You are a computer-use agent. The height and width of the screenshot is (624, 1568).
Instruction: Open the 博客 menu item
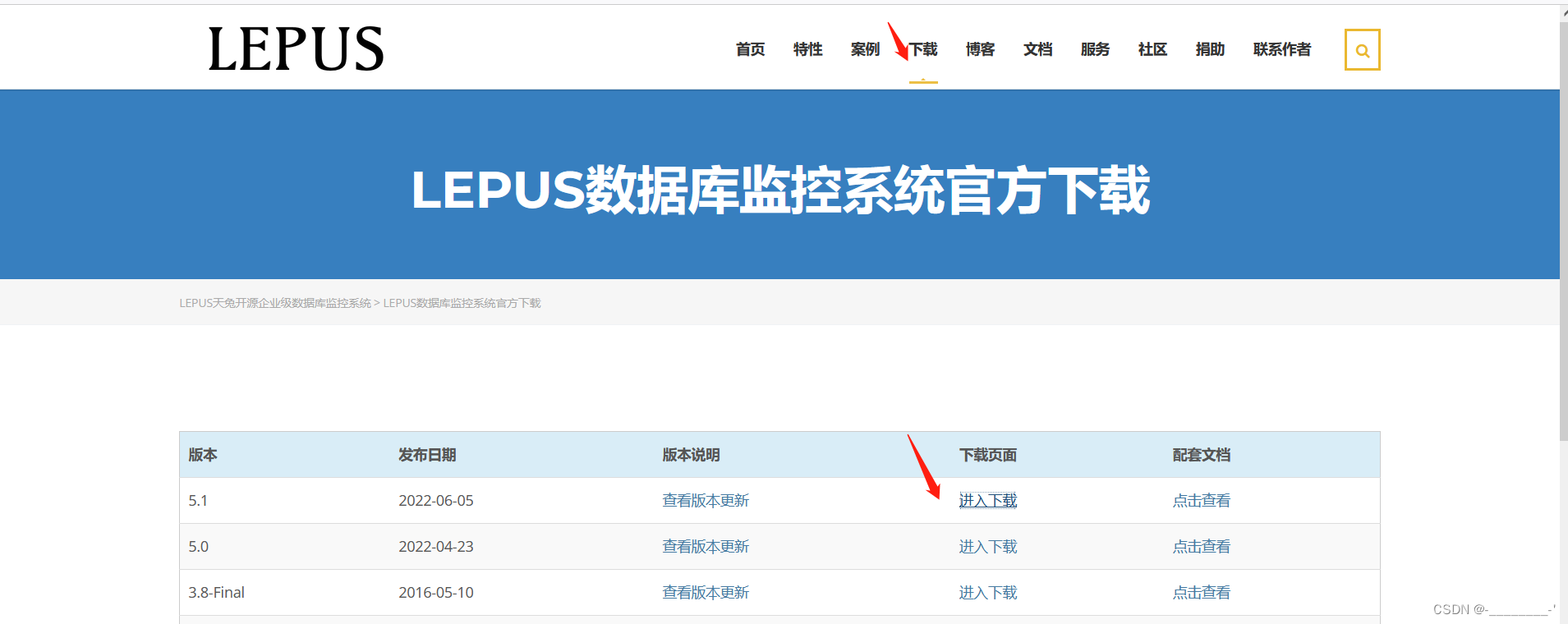[980, 49]
